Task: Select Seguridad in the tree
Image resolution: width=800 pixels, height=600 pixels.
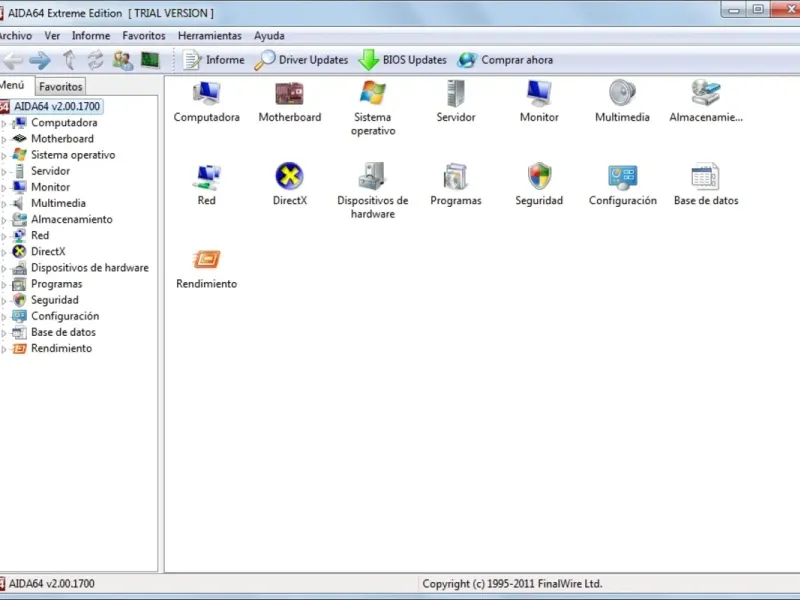Action: pos(55,300)
